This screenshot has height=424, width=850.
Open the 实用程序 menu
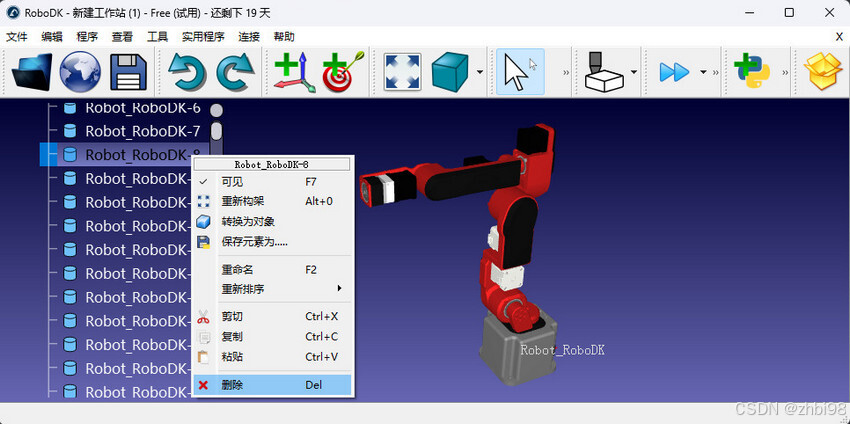(203, 37)
